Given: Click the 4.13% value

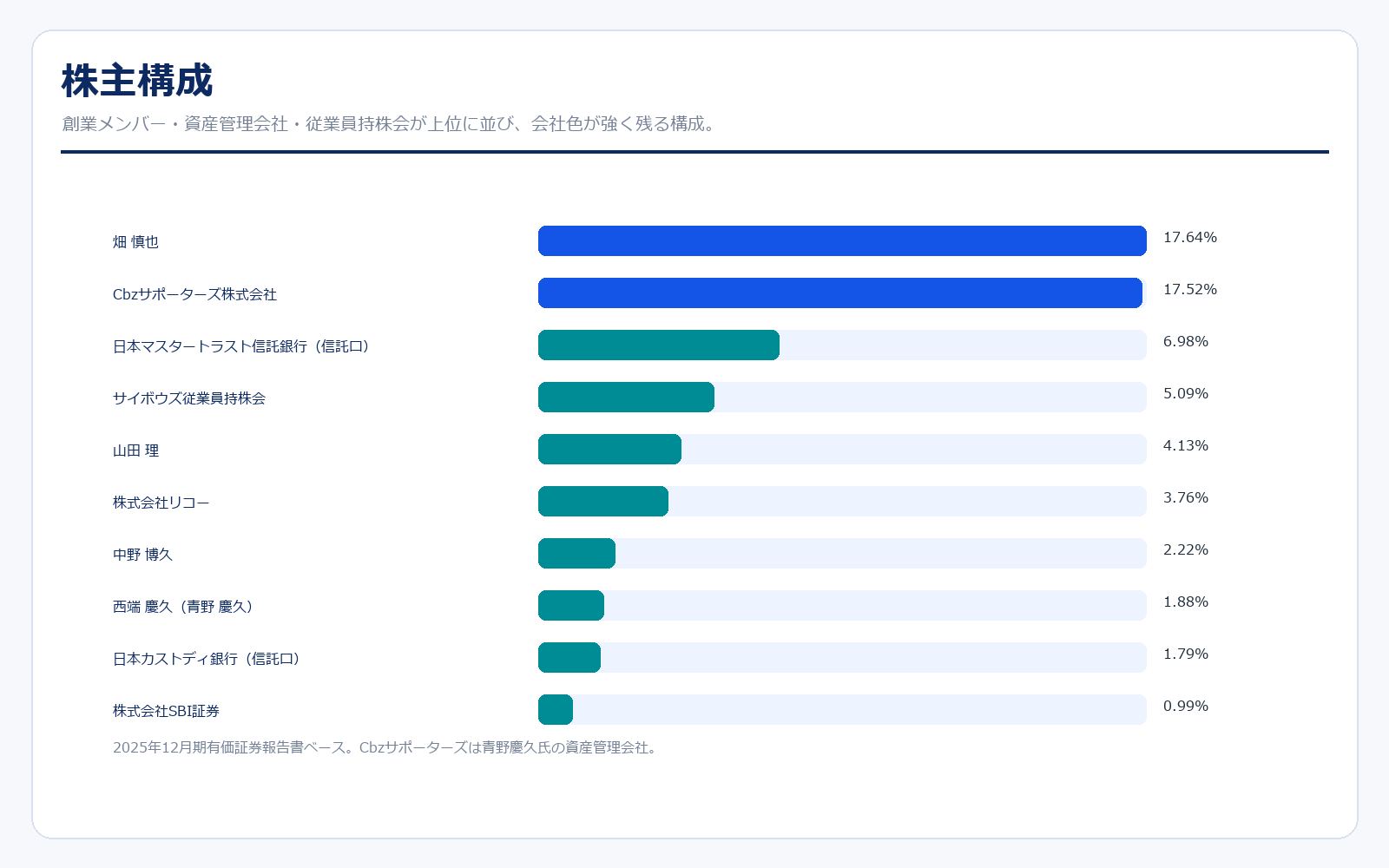Looking at the screenshot, I should click(1186, 445).
